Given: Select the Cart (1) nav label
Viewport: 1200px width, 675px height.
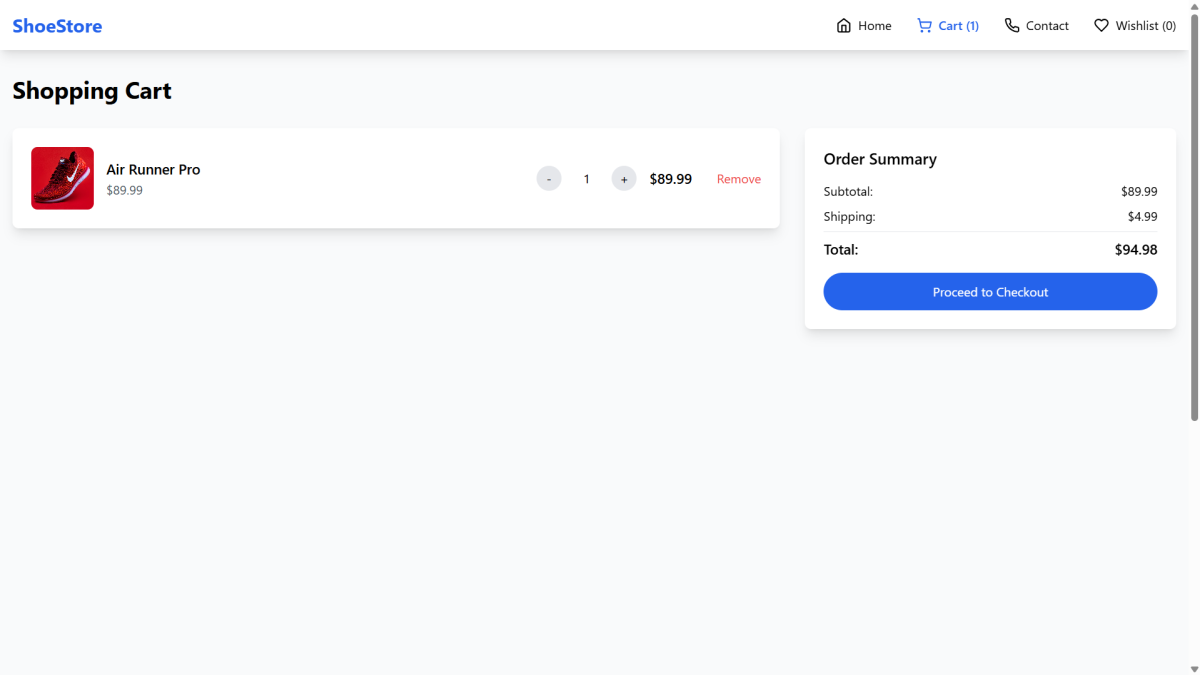Looking at the screenshot, I should 958,26.
